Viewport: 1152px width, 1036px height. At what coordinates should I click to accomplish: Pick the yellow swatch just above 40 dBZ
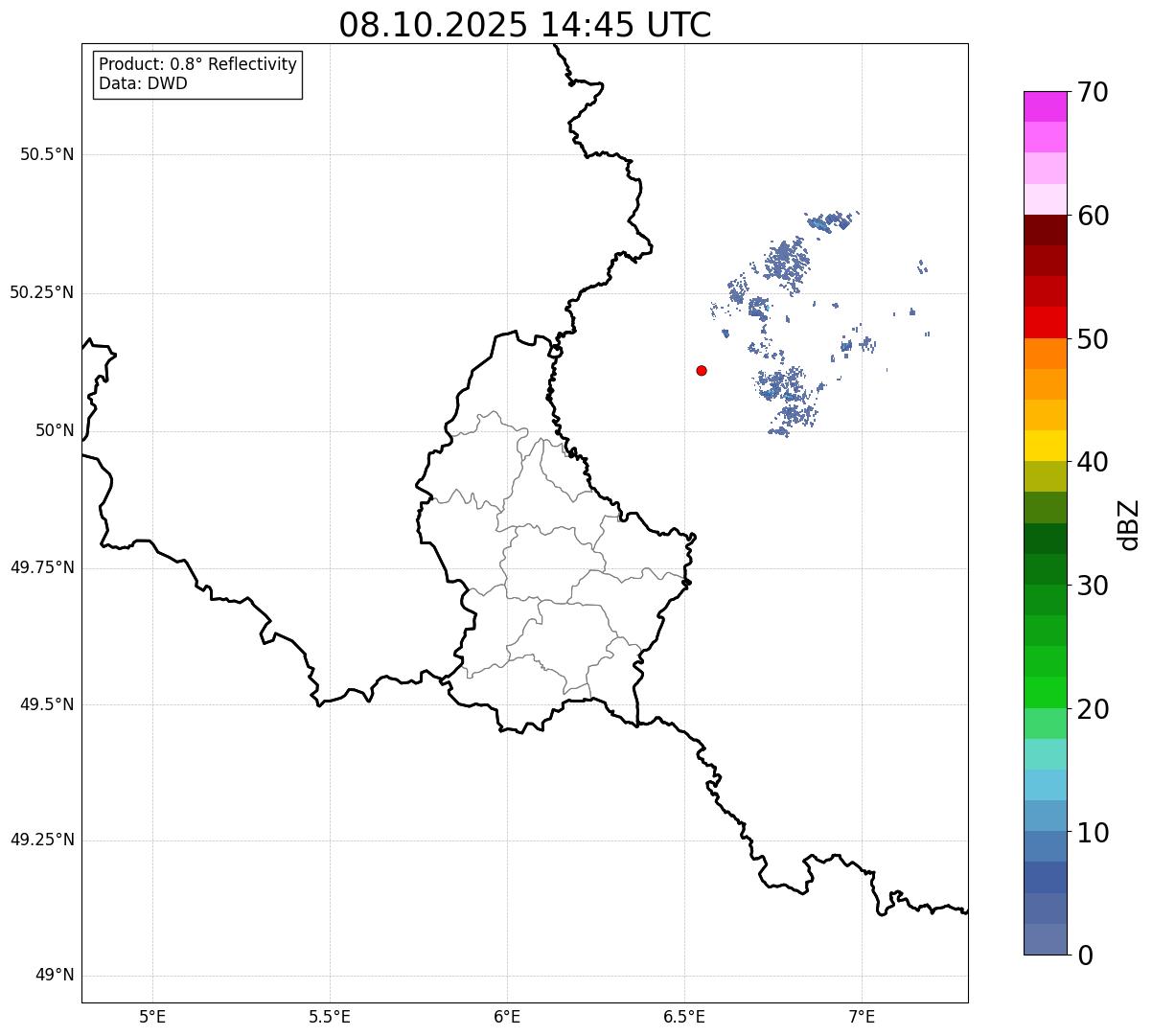point(1045,446)
